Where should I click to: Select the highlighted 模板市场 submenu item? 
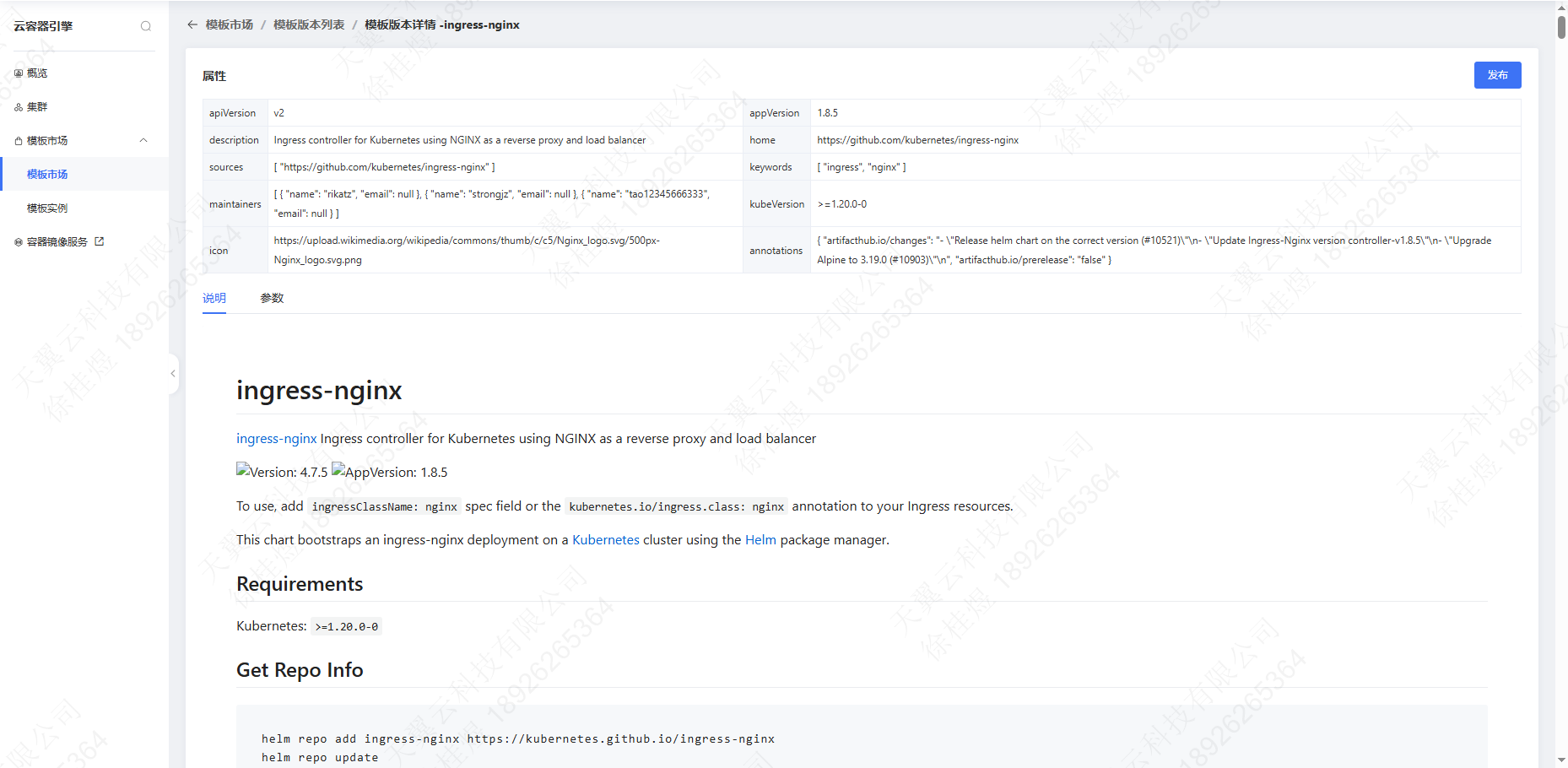click(84, 175)
